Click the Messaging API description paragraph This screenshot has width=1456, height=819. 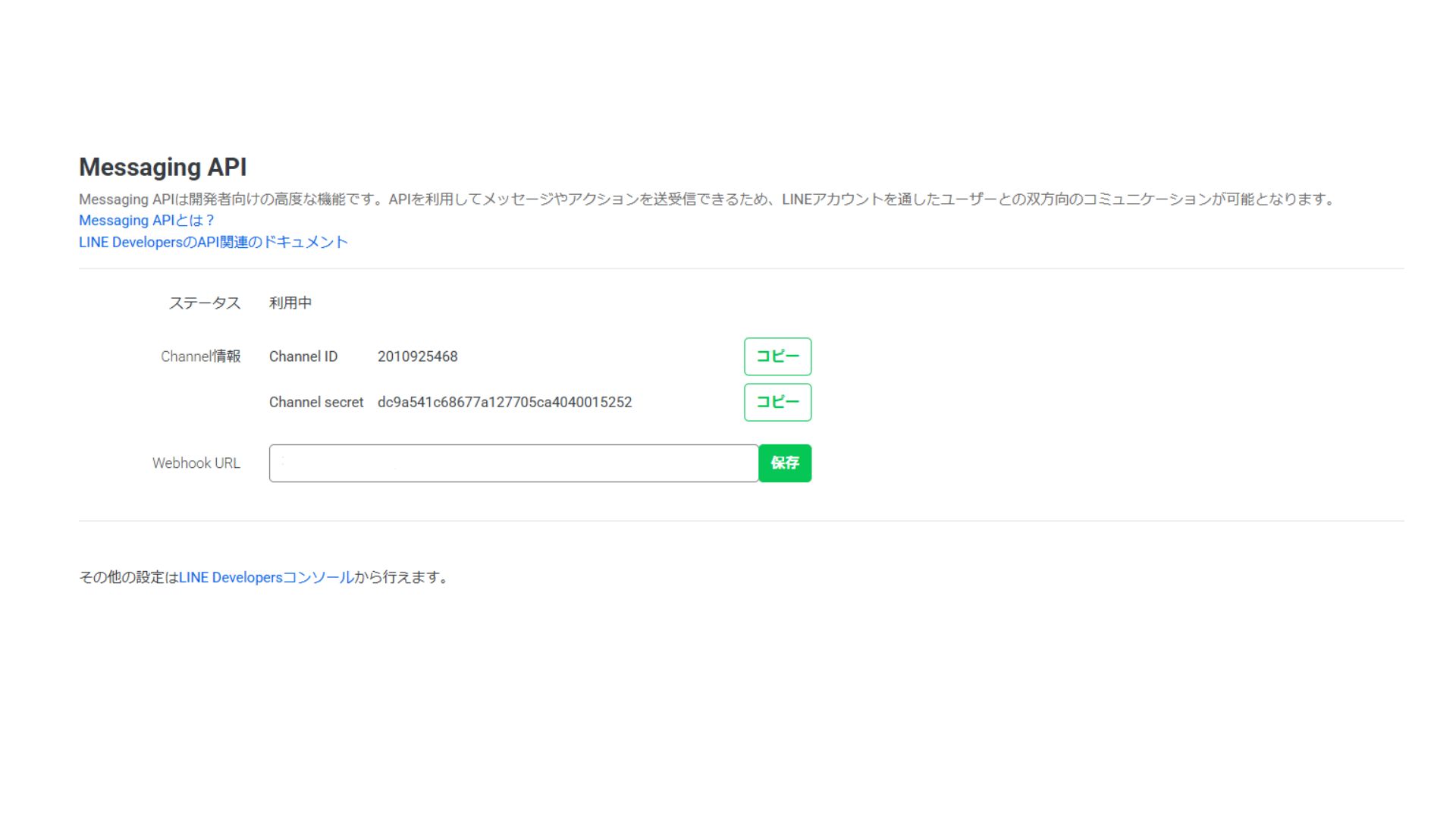coord(708,199)
